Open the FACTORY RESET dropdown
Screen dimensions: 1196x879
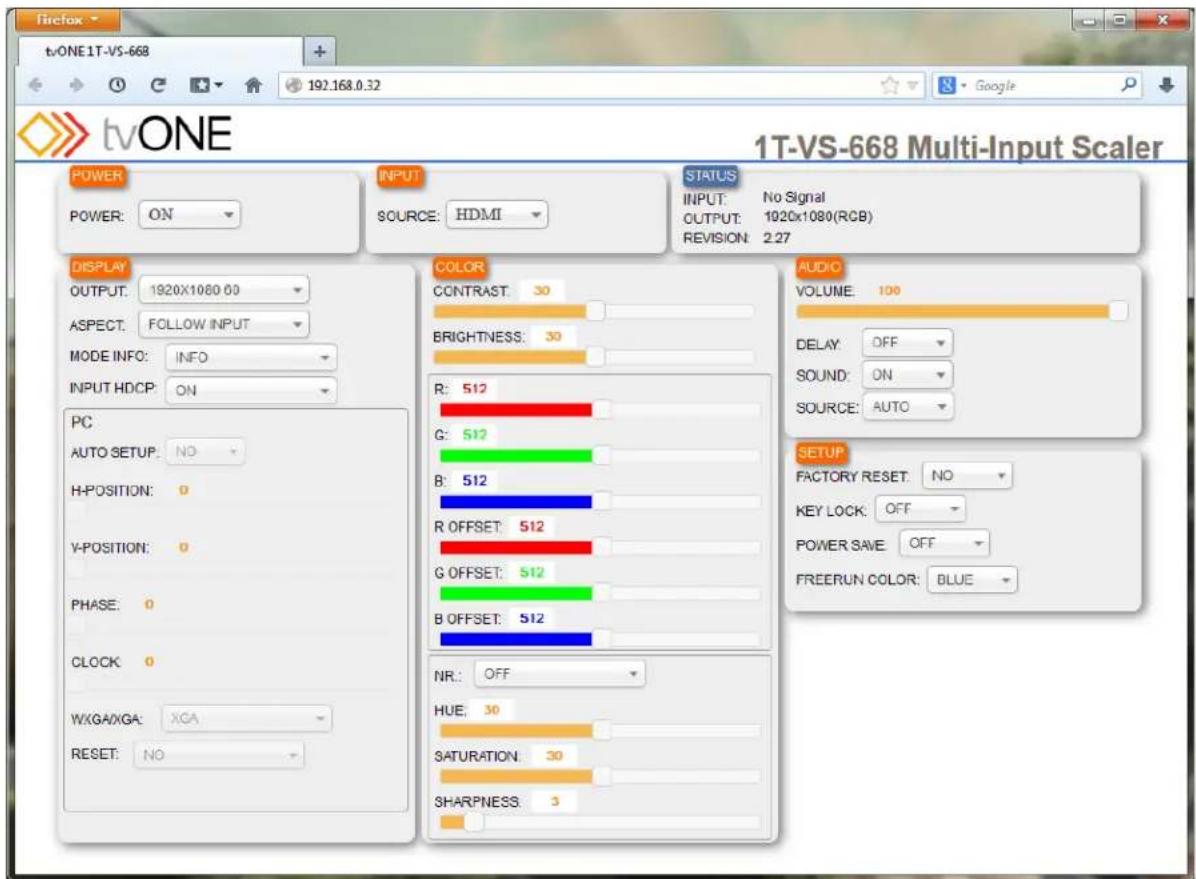[967, 475]
